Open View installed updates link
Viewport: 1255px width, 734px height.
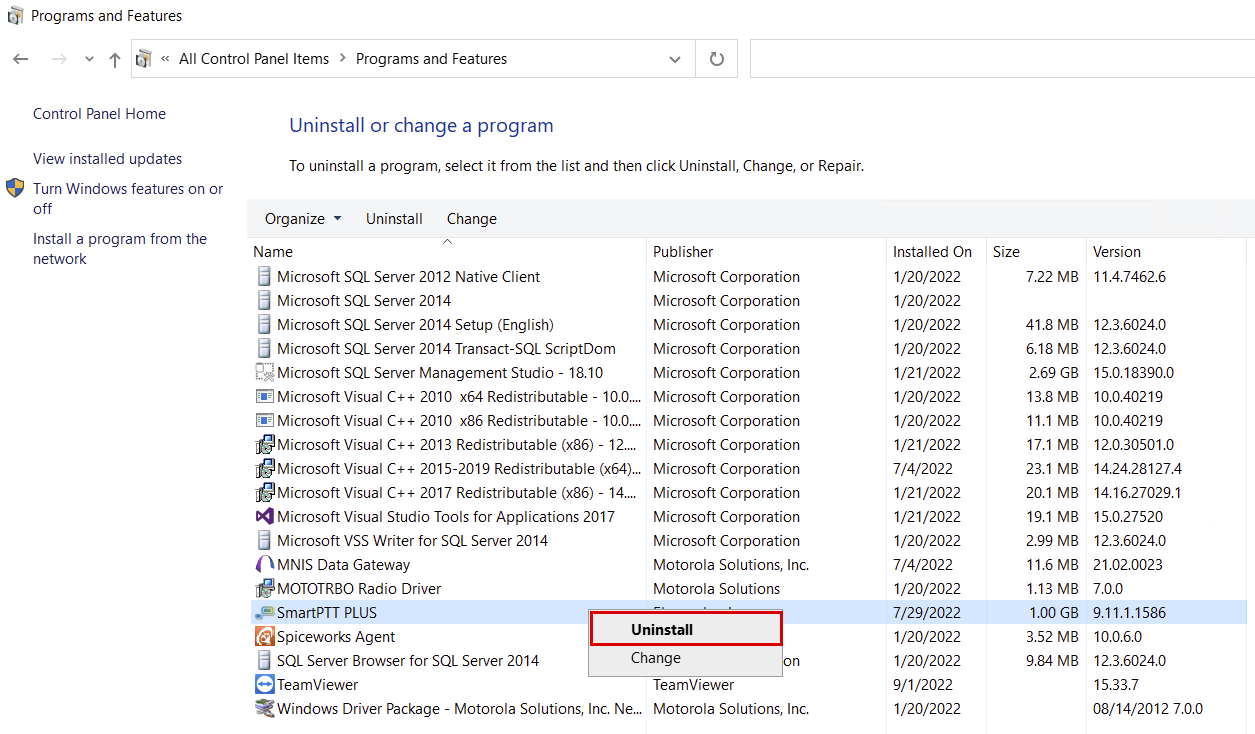point(107,159)
